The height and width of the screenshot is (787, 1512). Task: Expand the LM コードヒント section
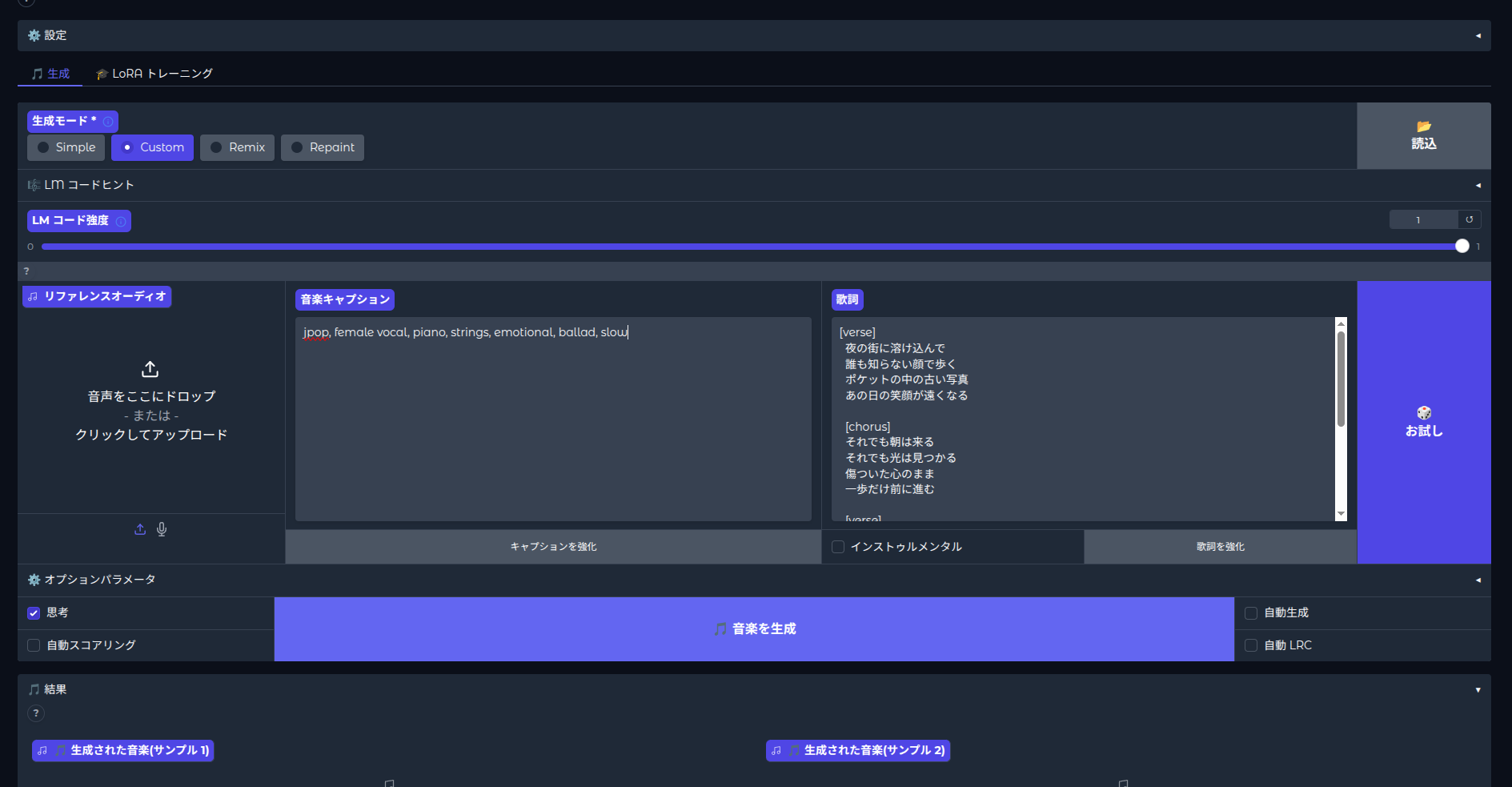(754, 185)
